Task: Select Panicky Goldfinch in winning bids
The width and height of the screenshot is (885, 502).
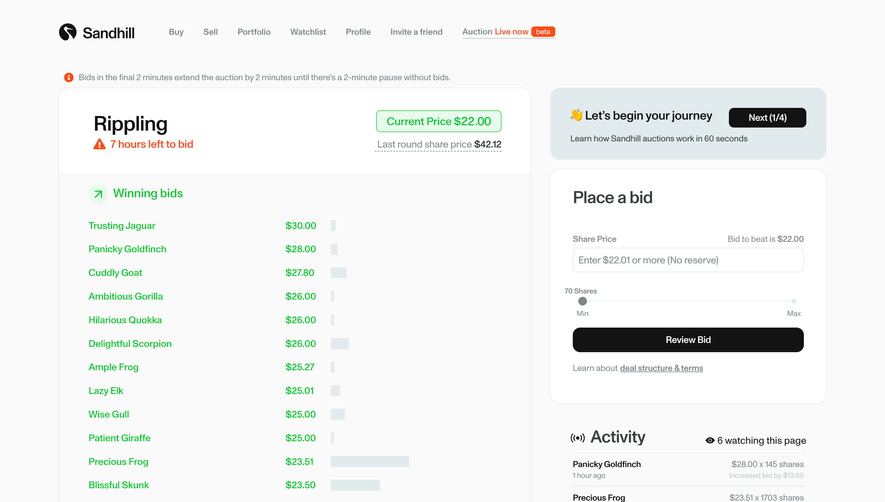Action: (128, 249)
